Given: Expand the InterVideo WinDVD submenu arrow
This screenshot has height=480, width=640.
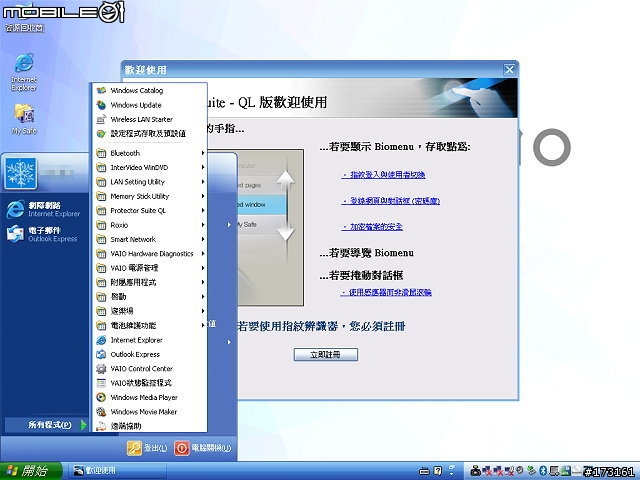Looking at the screenshot, I should pos(202,167).
